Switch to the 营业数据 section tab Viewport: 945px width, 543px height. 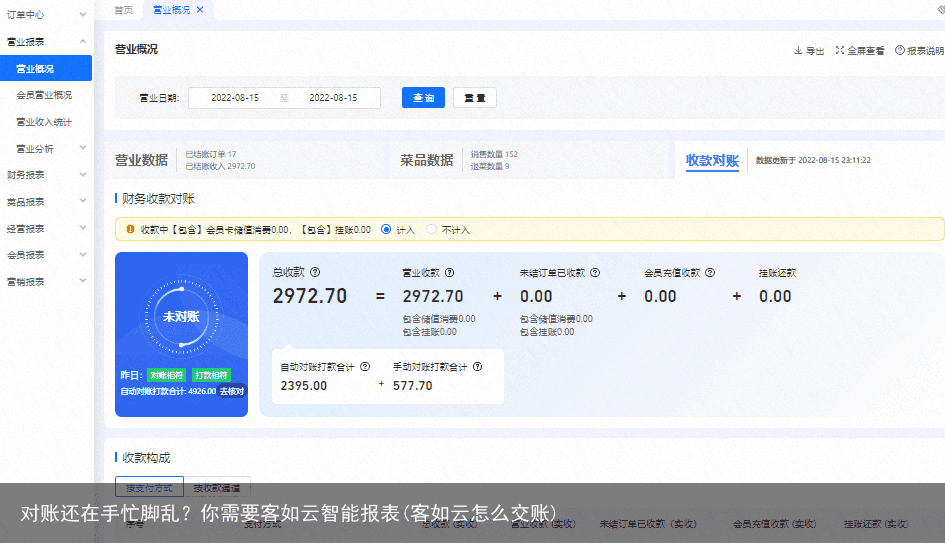142,160
